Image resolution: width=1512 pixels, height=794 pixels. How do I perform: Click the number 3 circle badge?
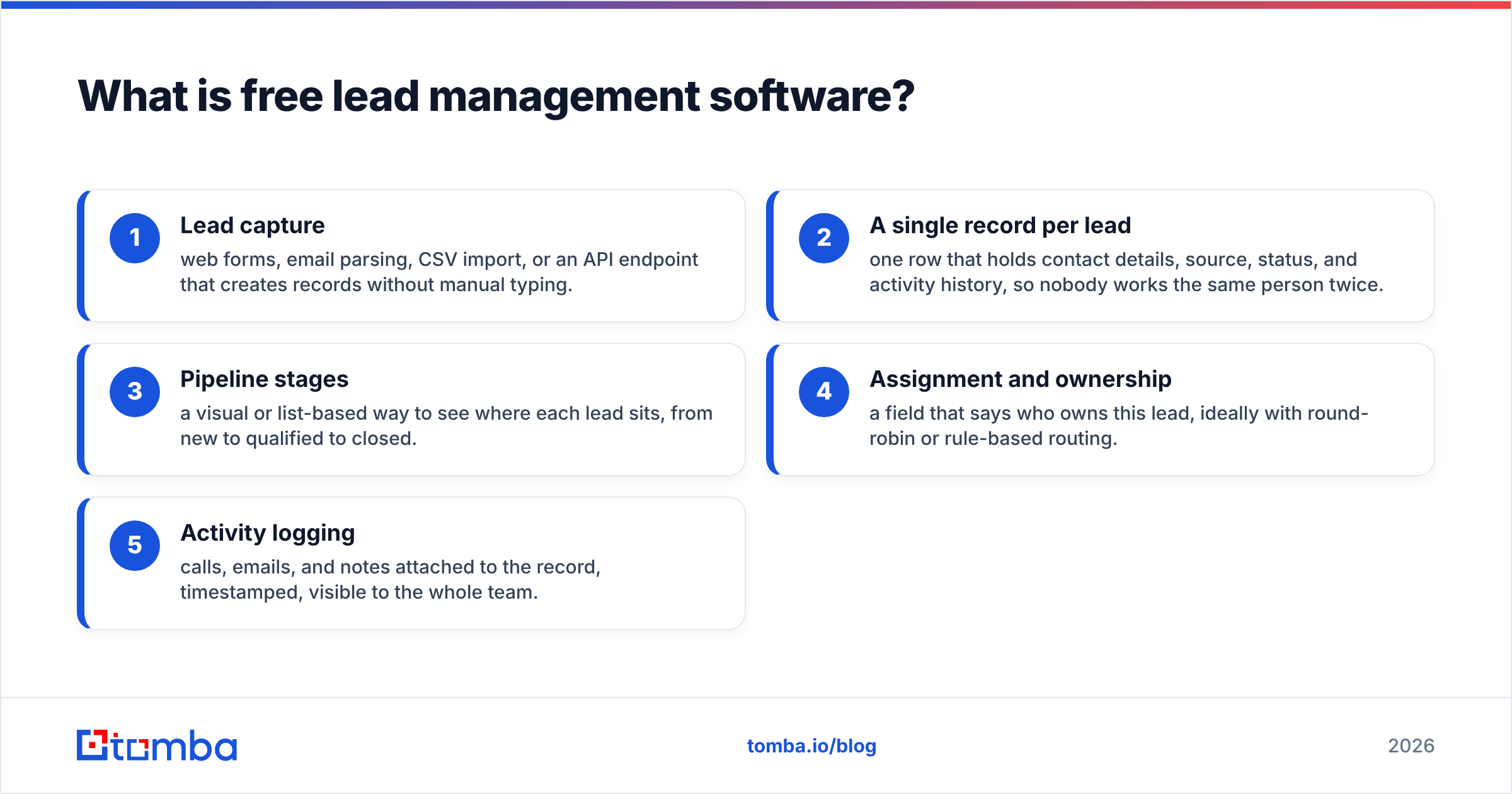135,392
